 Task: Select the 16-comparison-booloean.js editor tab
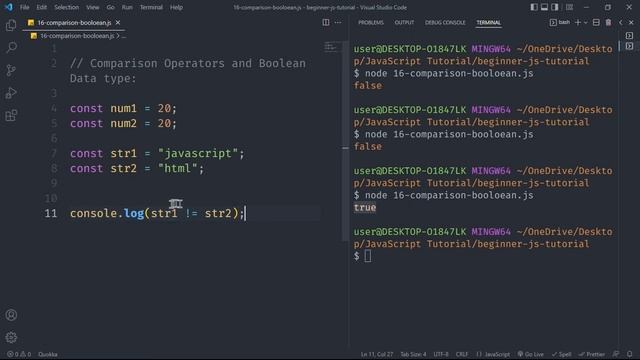pos(74,23)
